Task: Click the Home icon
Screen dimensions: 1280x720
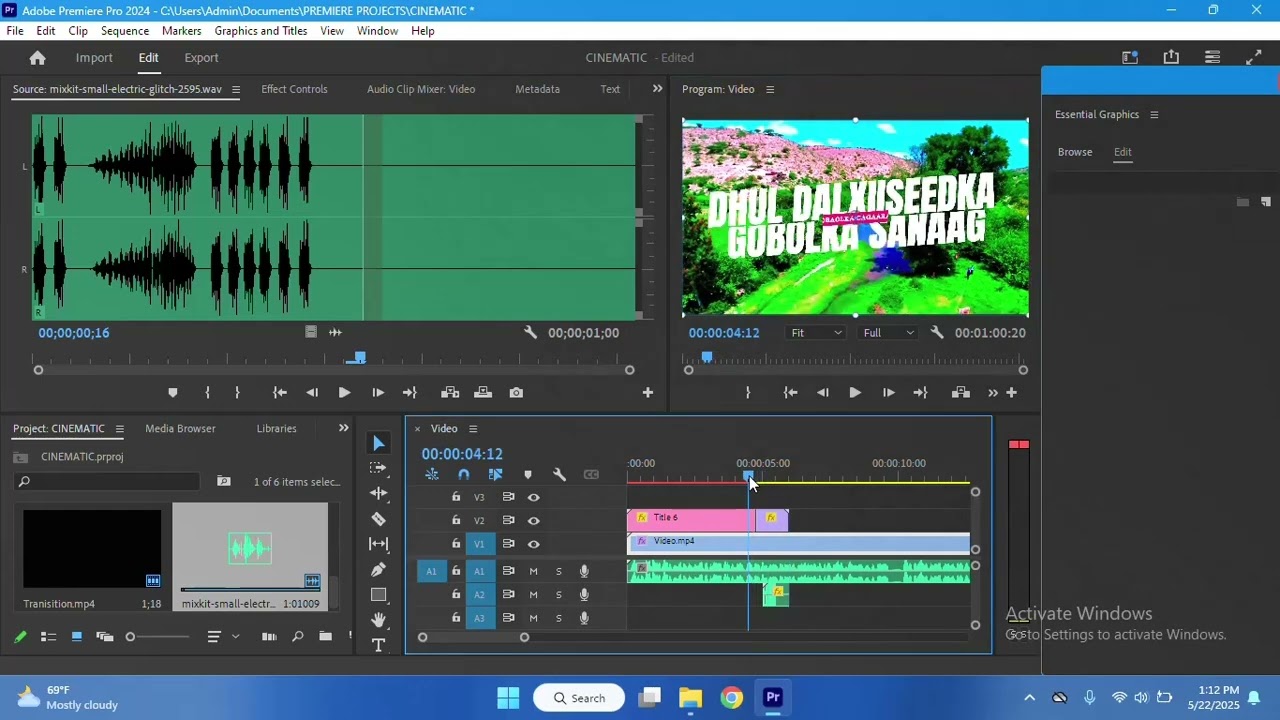Action: click(x=37, y=58)
